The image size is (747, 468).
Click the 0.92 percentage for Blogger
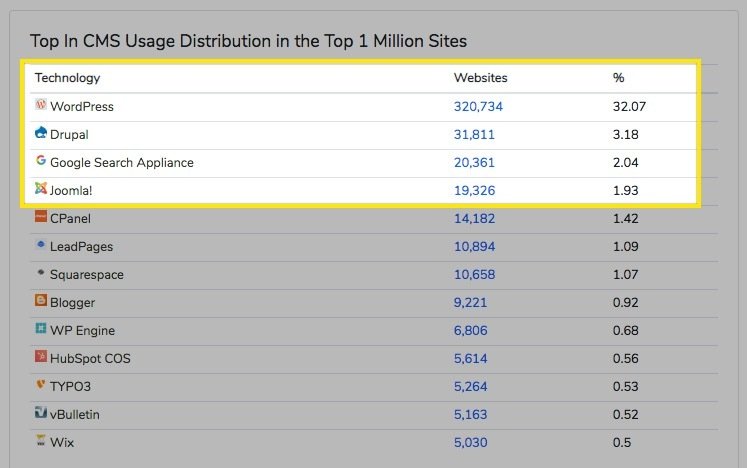[x=626, y=303]
